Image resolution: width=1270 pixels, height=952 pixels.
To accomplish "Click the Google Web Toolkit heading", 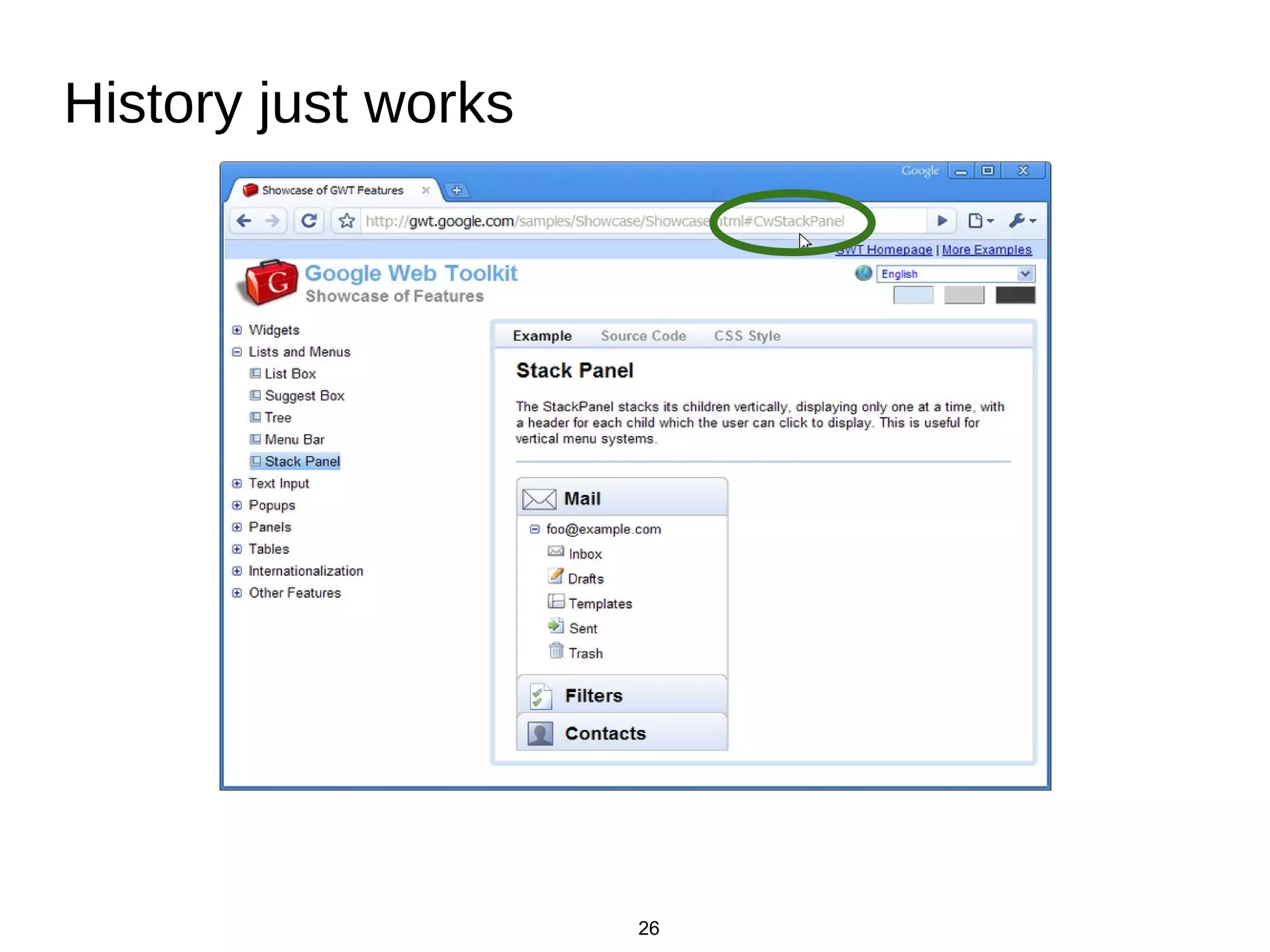I will pos(411,274).
